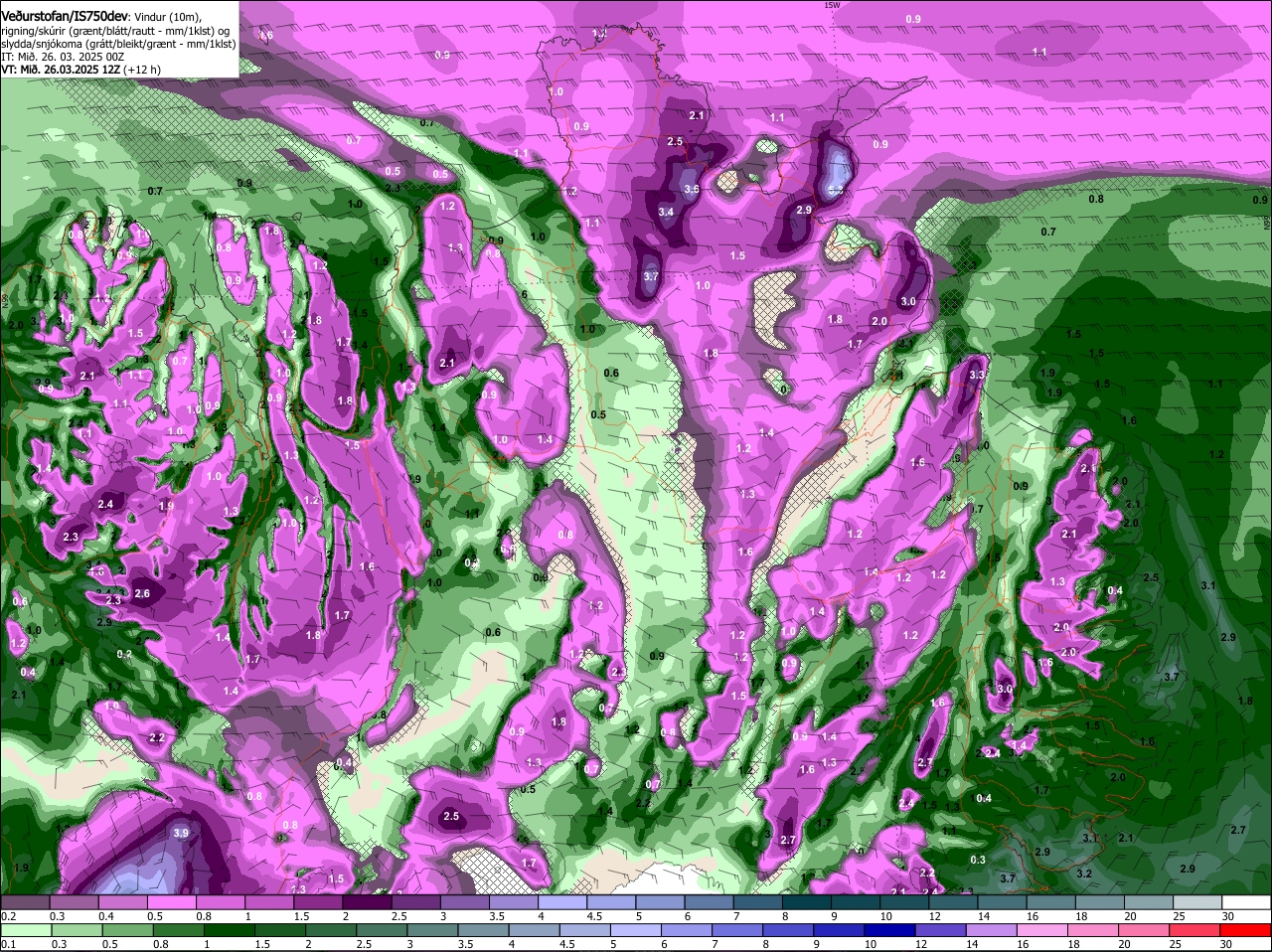Click the "15W" longitude label

(832, 5)
